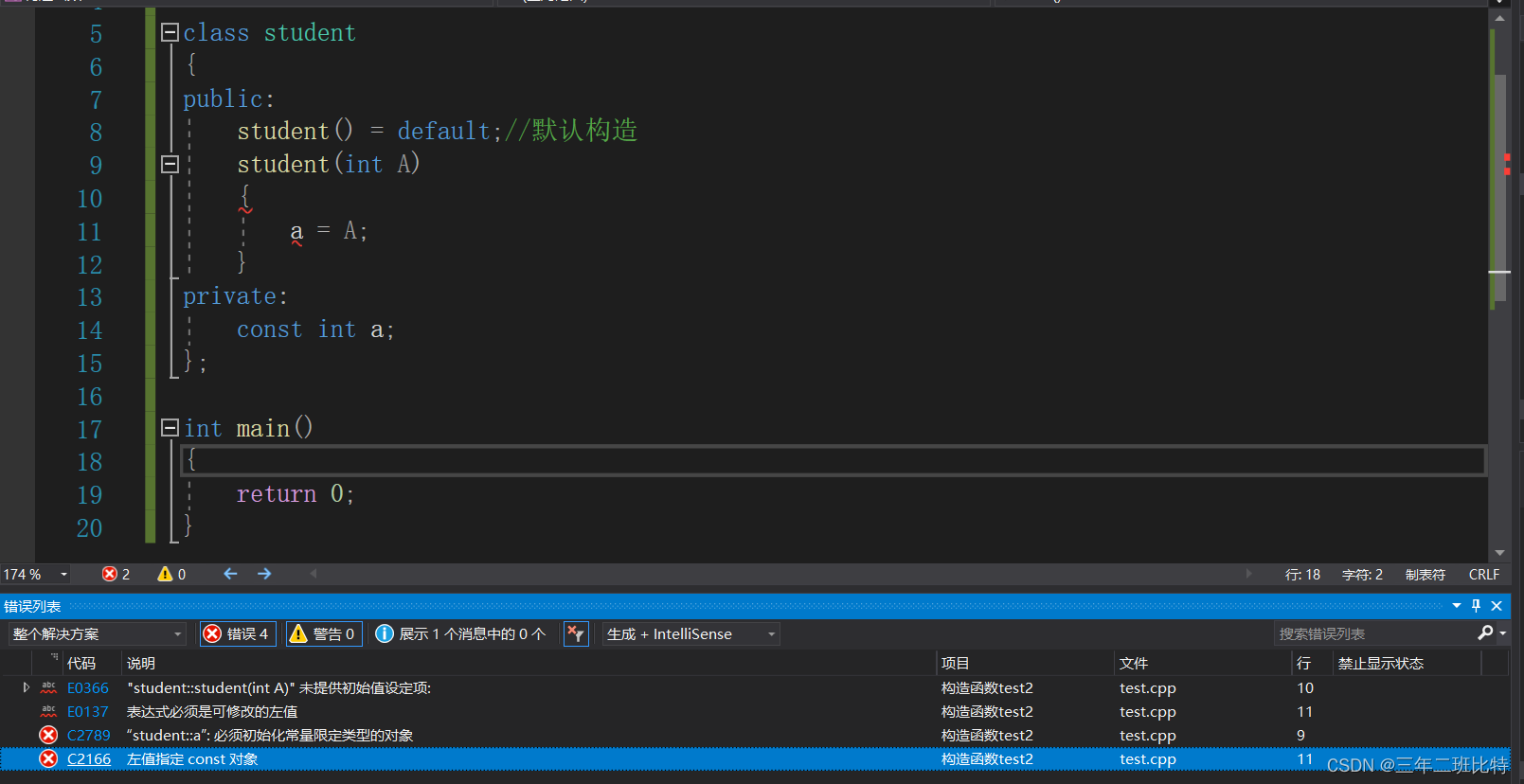Click the IntelliSense icon of row E0366
This screenshot has height=784, width=1524.
click(x=48, y=687)
